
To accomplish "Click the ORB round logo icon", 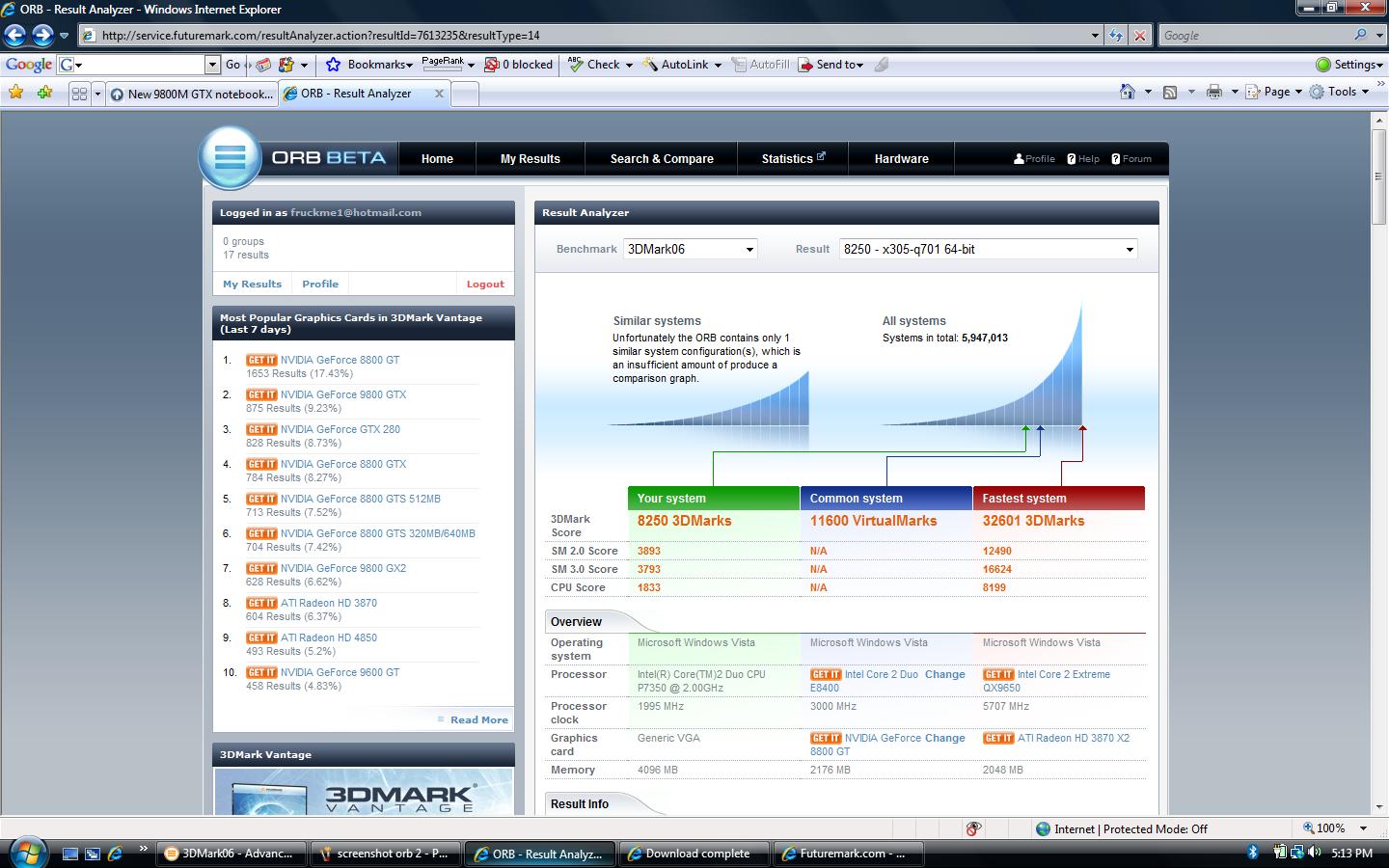I will [x=231, y=157].
